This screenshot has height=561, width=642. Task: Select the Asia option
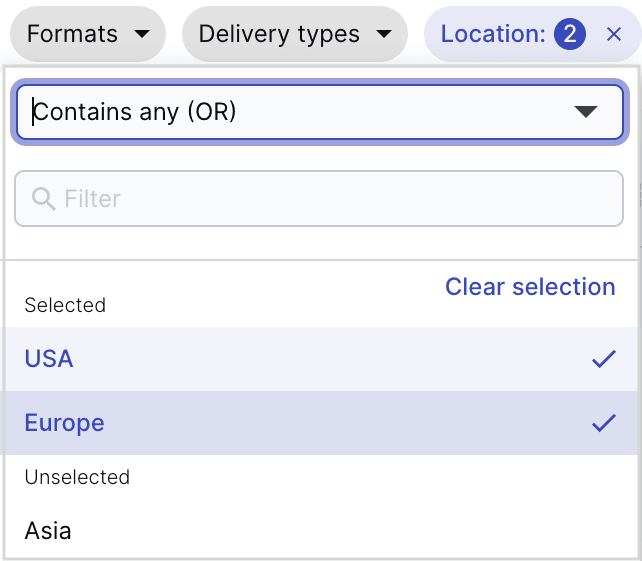(321, 531)
